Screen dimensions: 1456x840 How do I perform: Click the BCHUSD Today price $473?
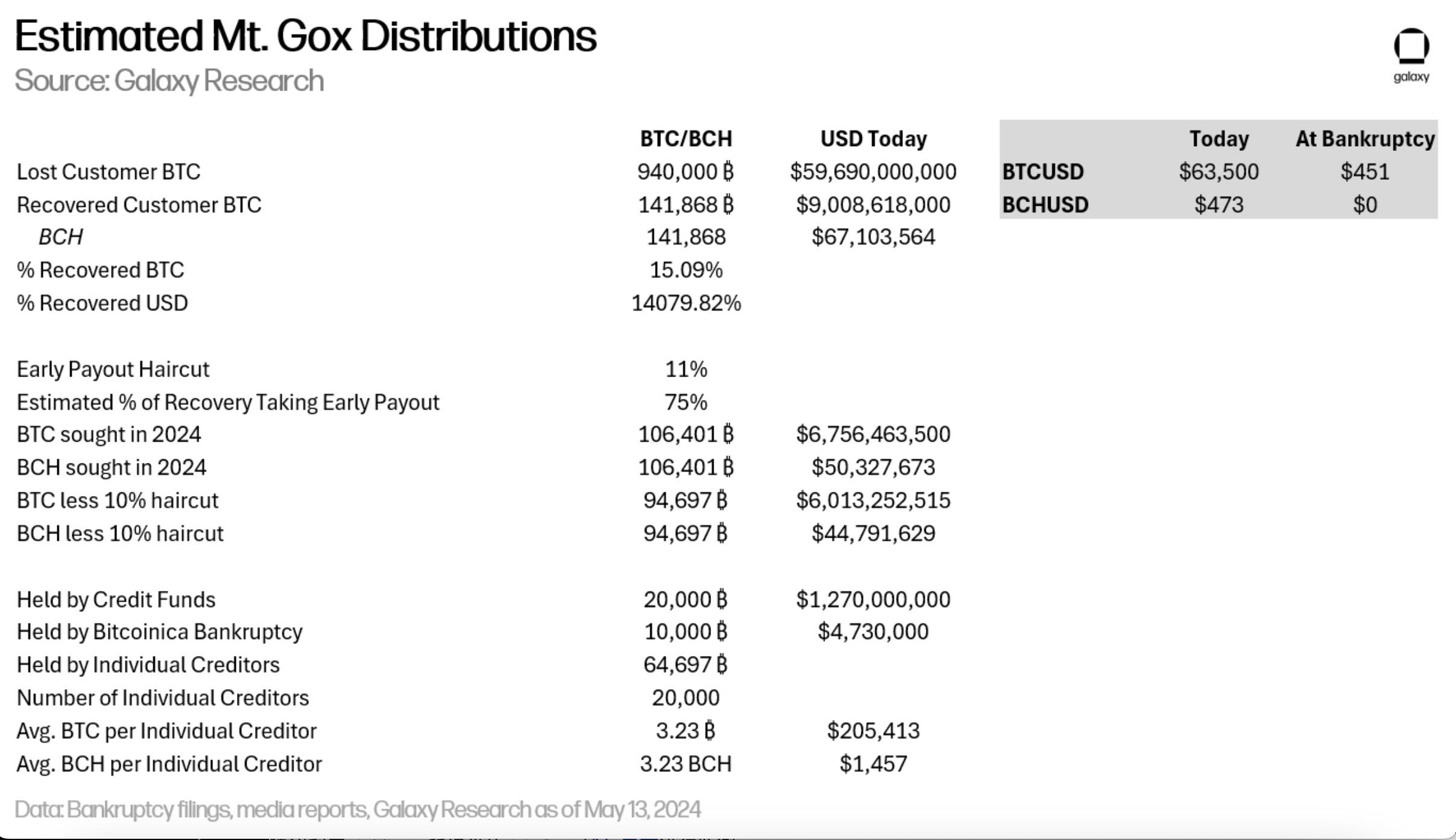tap(1219, 205)
